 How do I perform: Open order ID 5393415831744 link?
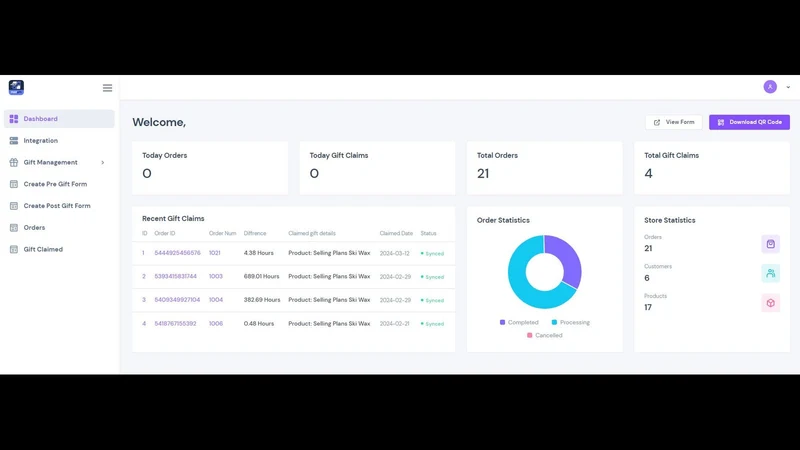(x=176, y=277)
